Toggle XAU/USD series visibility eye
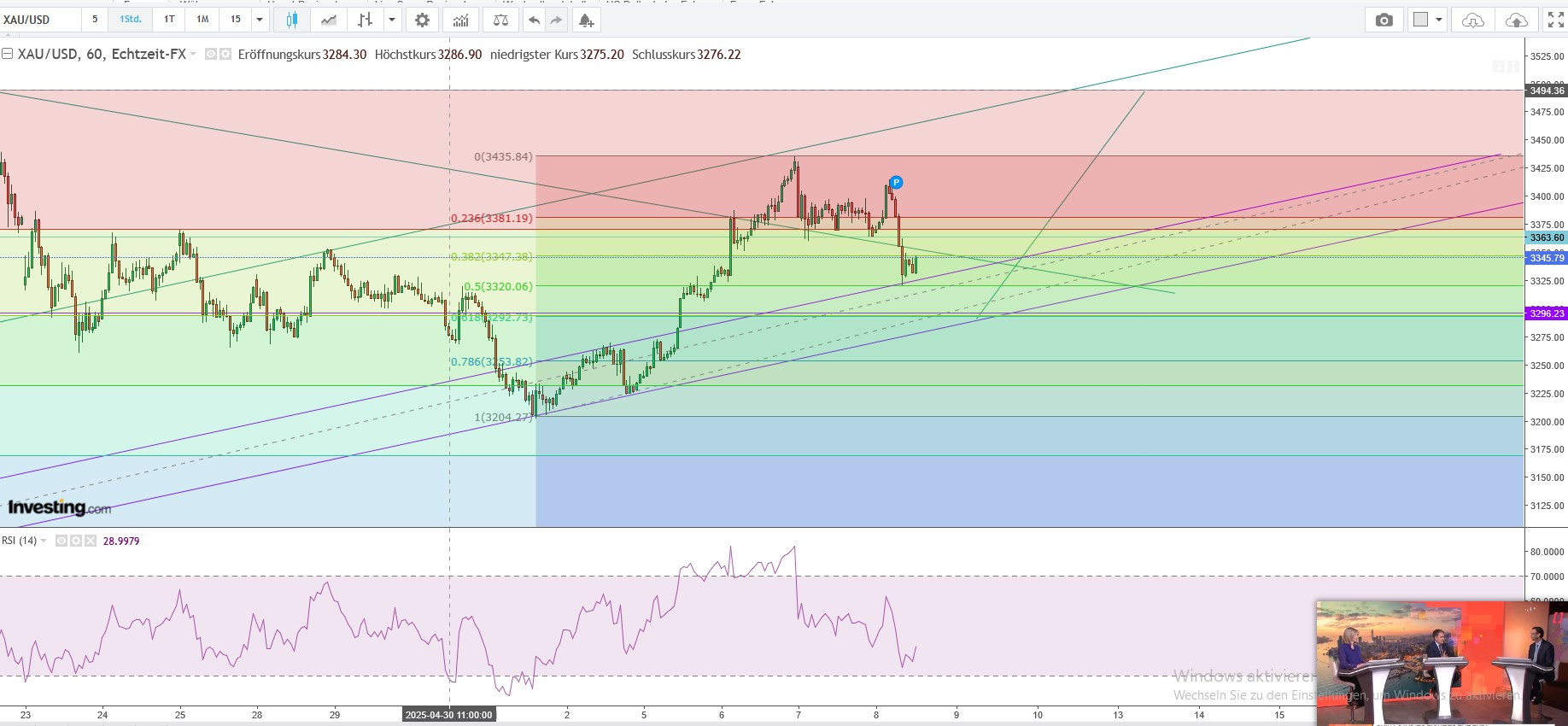The height and width of the screenshot is (726, 1568). coord(211,54)
